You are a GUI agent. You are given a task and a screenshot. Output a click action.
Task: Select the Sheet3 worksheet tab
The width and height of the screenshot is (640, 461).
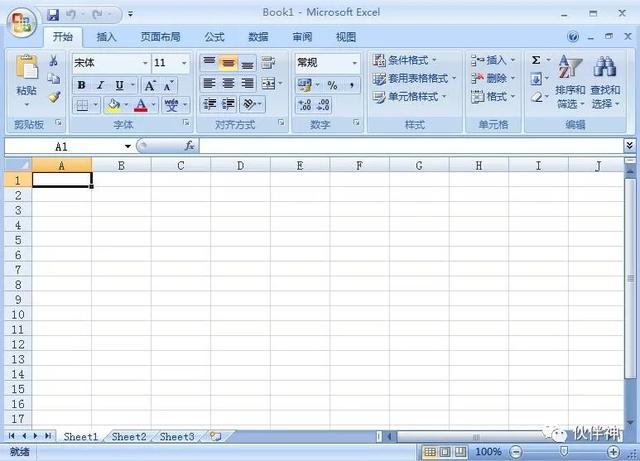click(177, 437)
